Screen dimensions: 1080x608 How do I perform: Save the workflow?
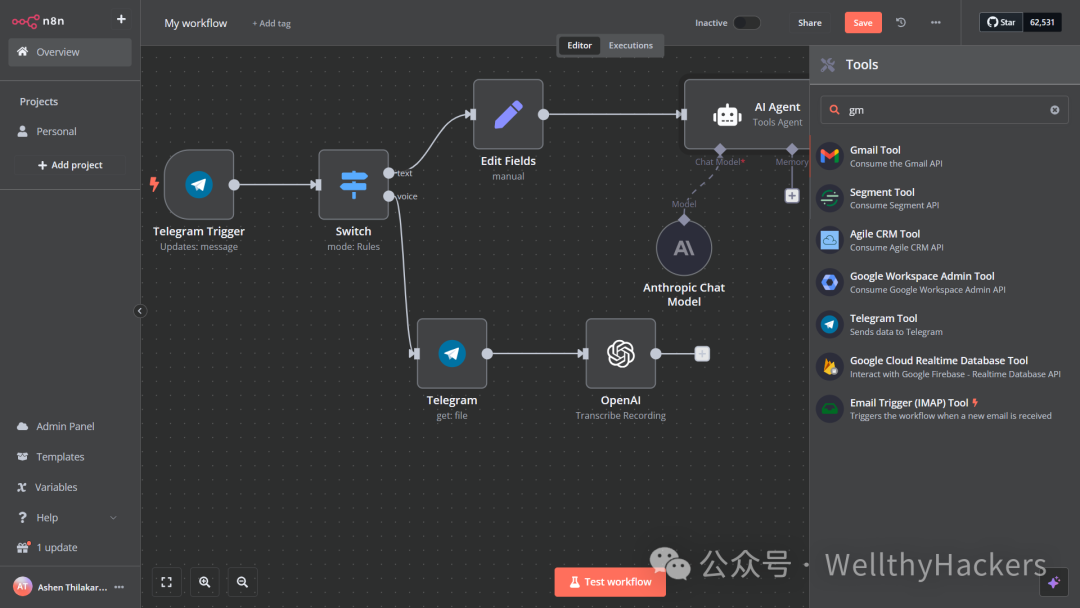click(862, 23)
